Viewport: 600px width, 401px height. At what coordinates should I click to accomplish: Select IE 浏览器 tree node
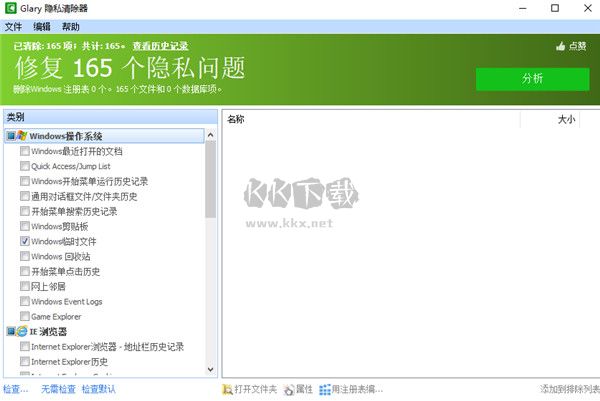(48, 331)
